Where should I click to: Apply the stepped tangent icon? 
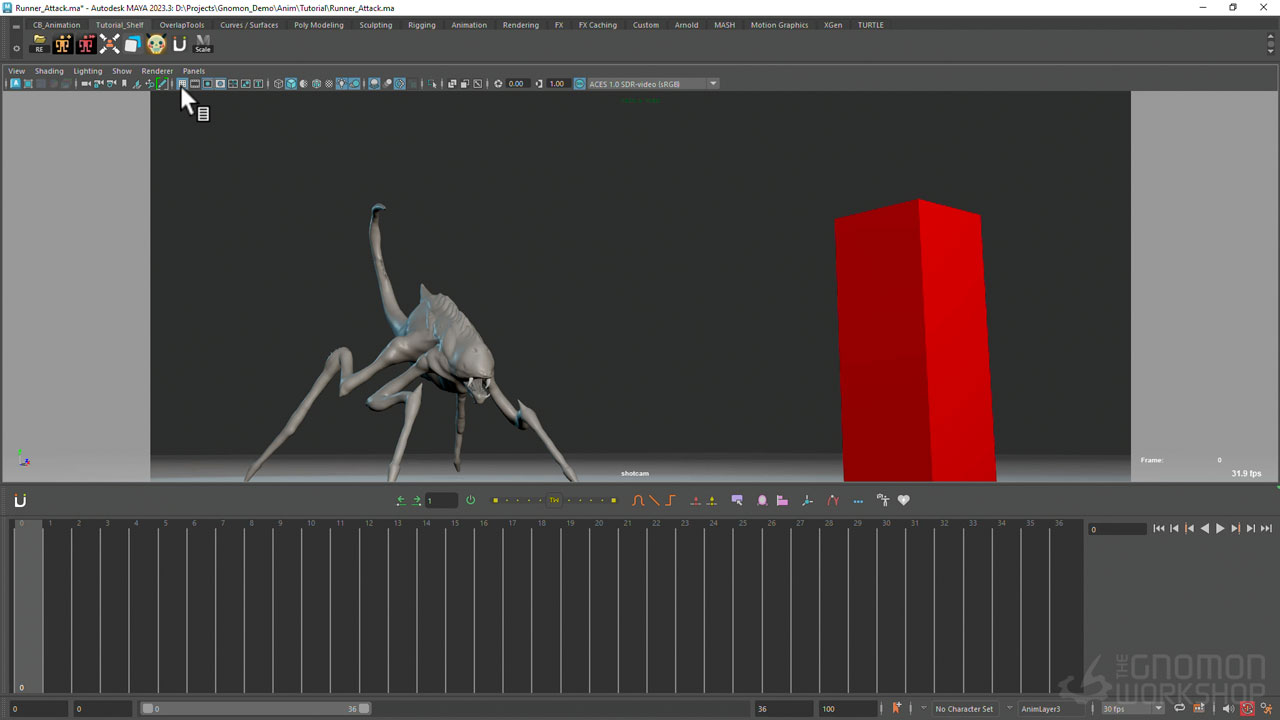670,500
